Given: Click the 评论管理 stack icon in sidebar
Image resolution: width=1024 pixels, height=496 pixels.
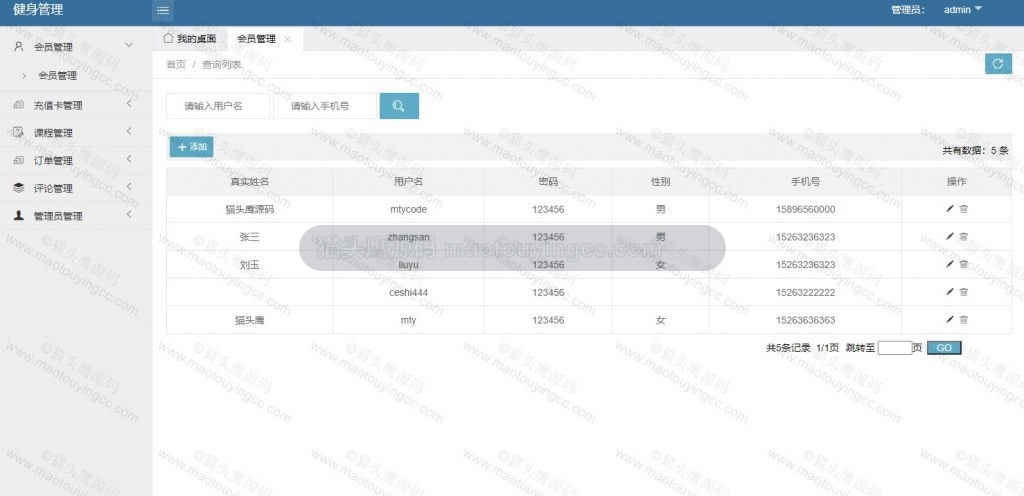Looking at the screenshot, I should [19, 188].
